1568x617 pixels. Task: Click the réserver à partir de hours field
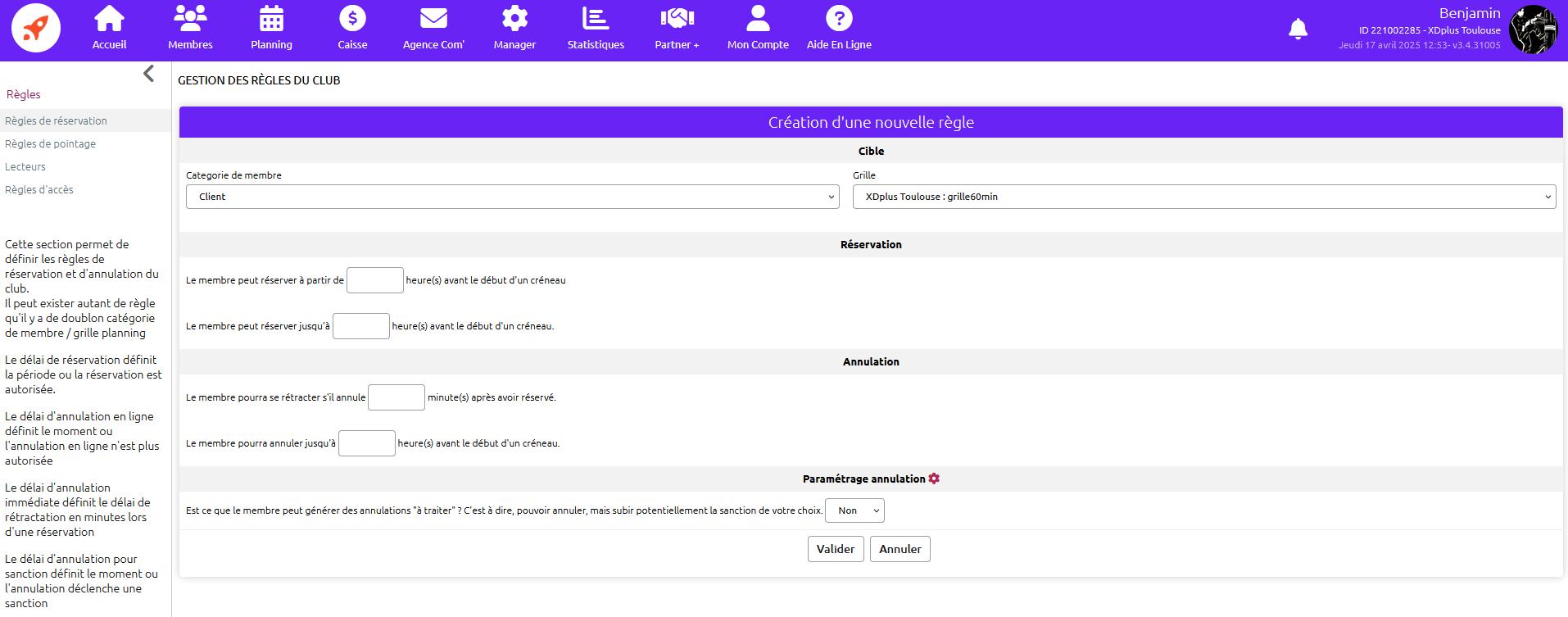374,280
